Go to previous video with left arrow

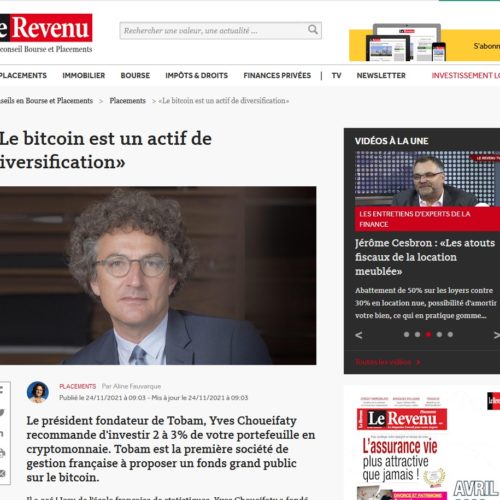[359, 335]
